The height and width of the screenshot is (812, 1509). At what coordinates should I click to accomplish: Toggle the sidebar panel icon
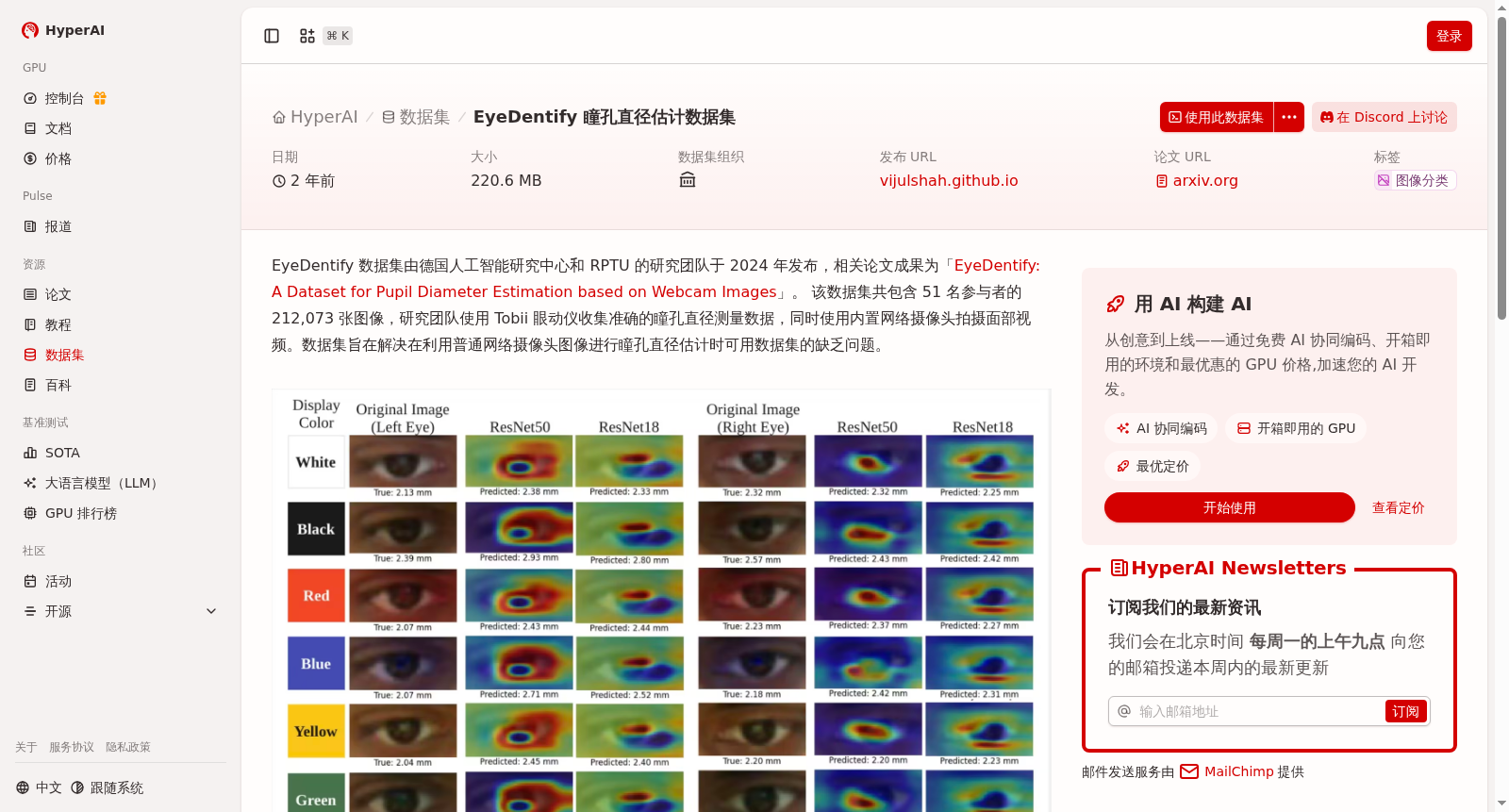(x=272, y=36)
